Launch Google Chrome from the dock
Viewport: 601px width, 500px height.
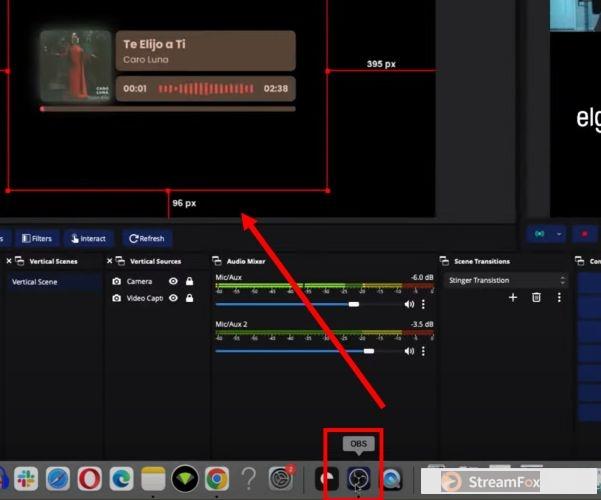pyautogui.click(x=217, y=479)
